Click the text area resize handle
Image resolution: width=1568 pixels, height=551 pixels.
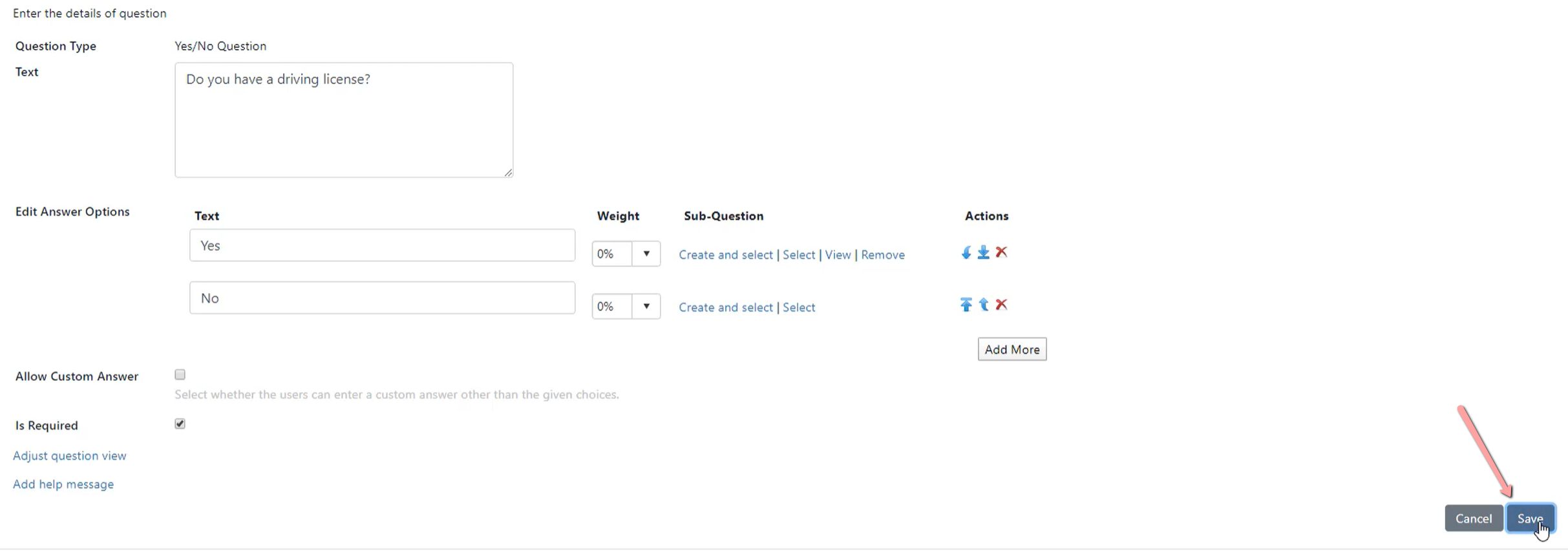click(x=508, y=172)
